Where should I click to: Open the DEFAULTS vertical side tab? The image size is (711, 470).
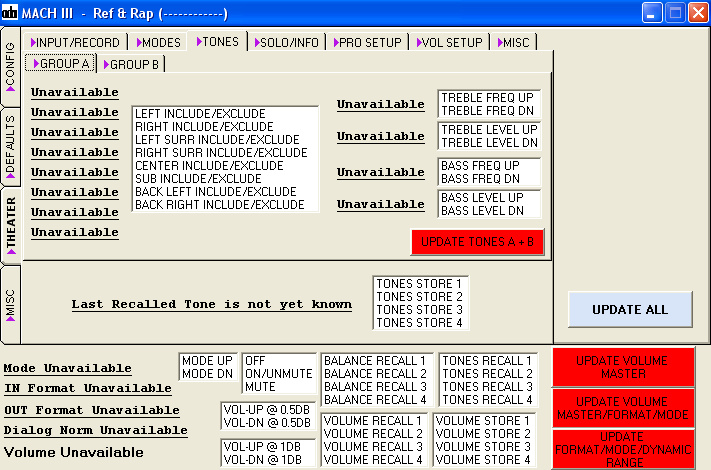[x=10, y=147]
